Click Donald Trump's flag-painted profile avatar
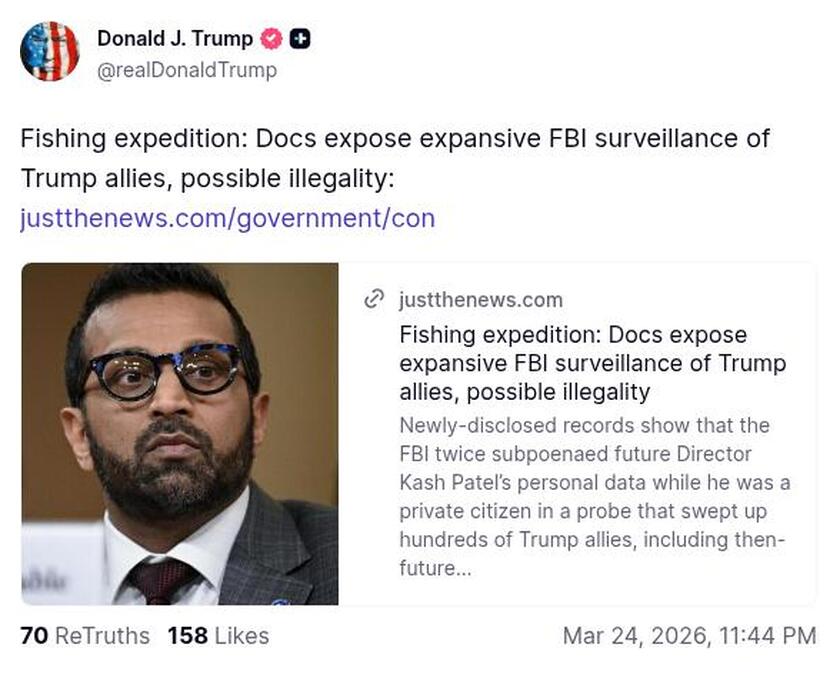 pos(50,50)
